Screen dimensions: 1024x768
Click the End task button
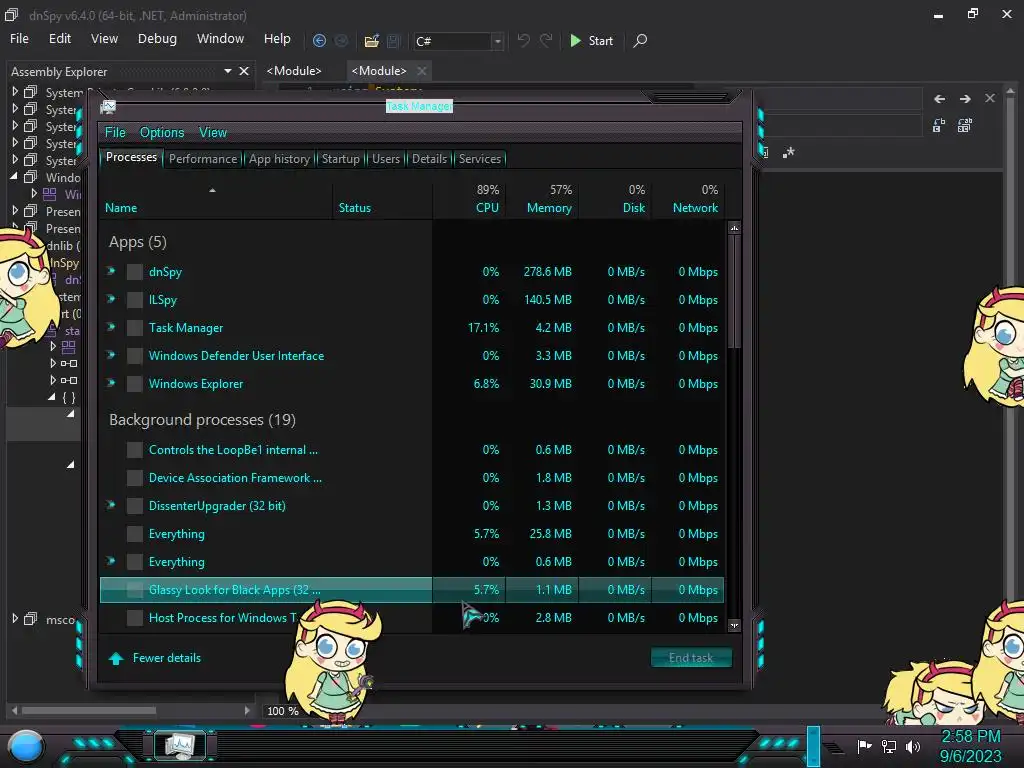(x=691, y=658)
